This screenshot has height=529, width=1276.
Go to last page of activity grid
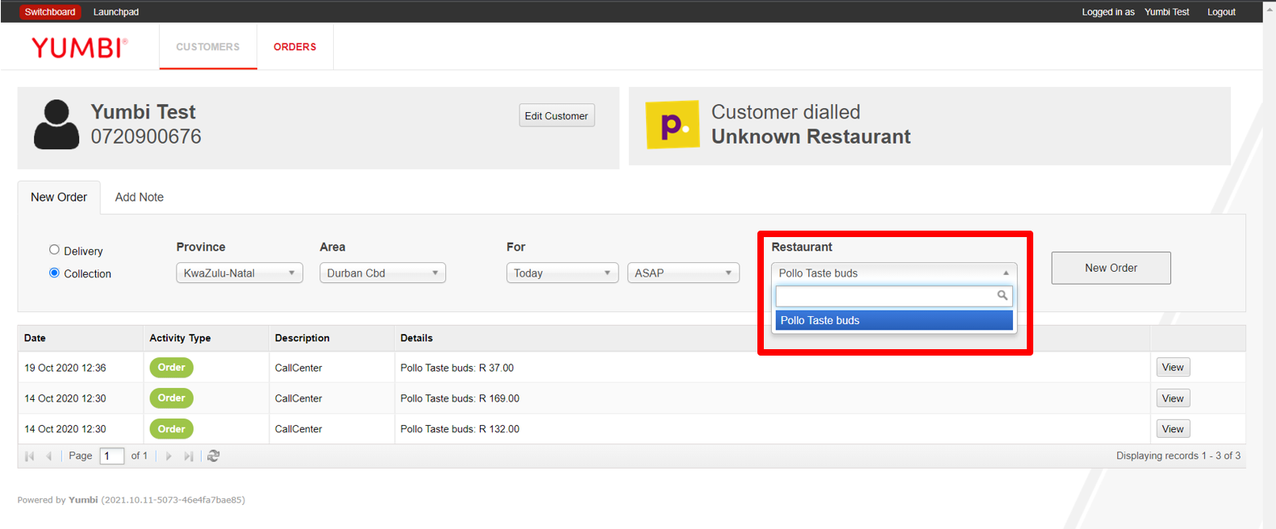point(188,456)
